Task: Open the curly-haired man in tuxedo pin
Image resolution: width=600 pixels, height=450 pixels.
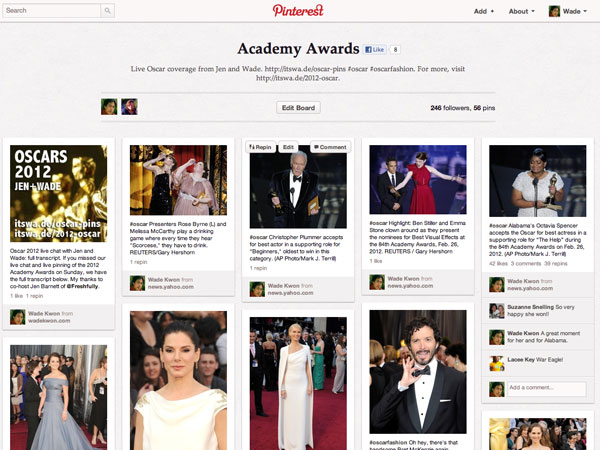Action: point(418,372)
